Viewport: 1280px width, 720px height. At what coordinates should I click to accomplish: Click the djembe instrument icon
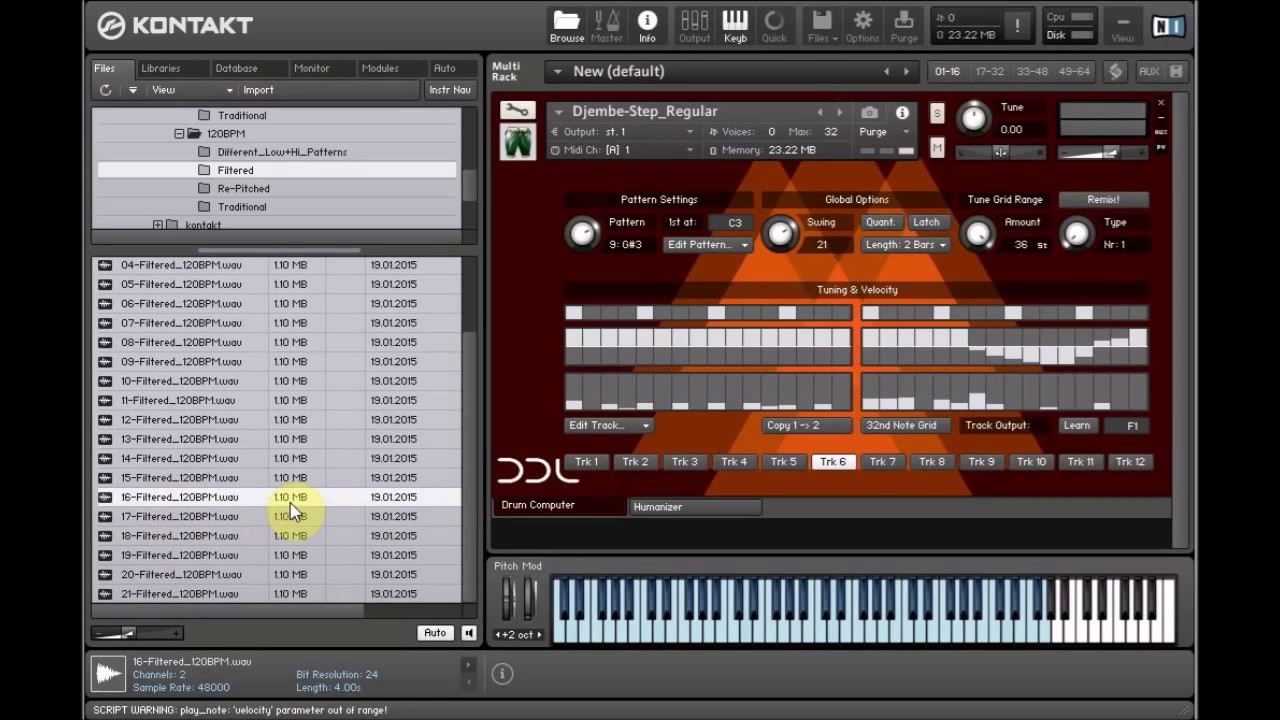517,142
